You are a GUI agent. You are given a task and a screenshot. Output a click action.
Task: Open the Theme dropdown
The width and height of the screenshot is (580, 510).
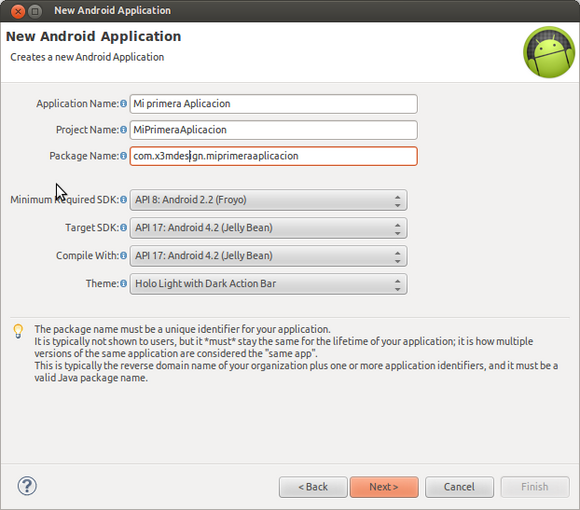pyautogui.click(x=269, y=284)
